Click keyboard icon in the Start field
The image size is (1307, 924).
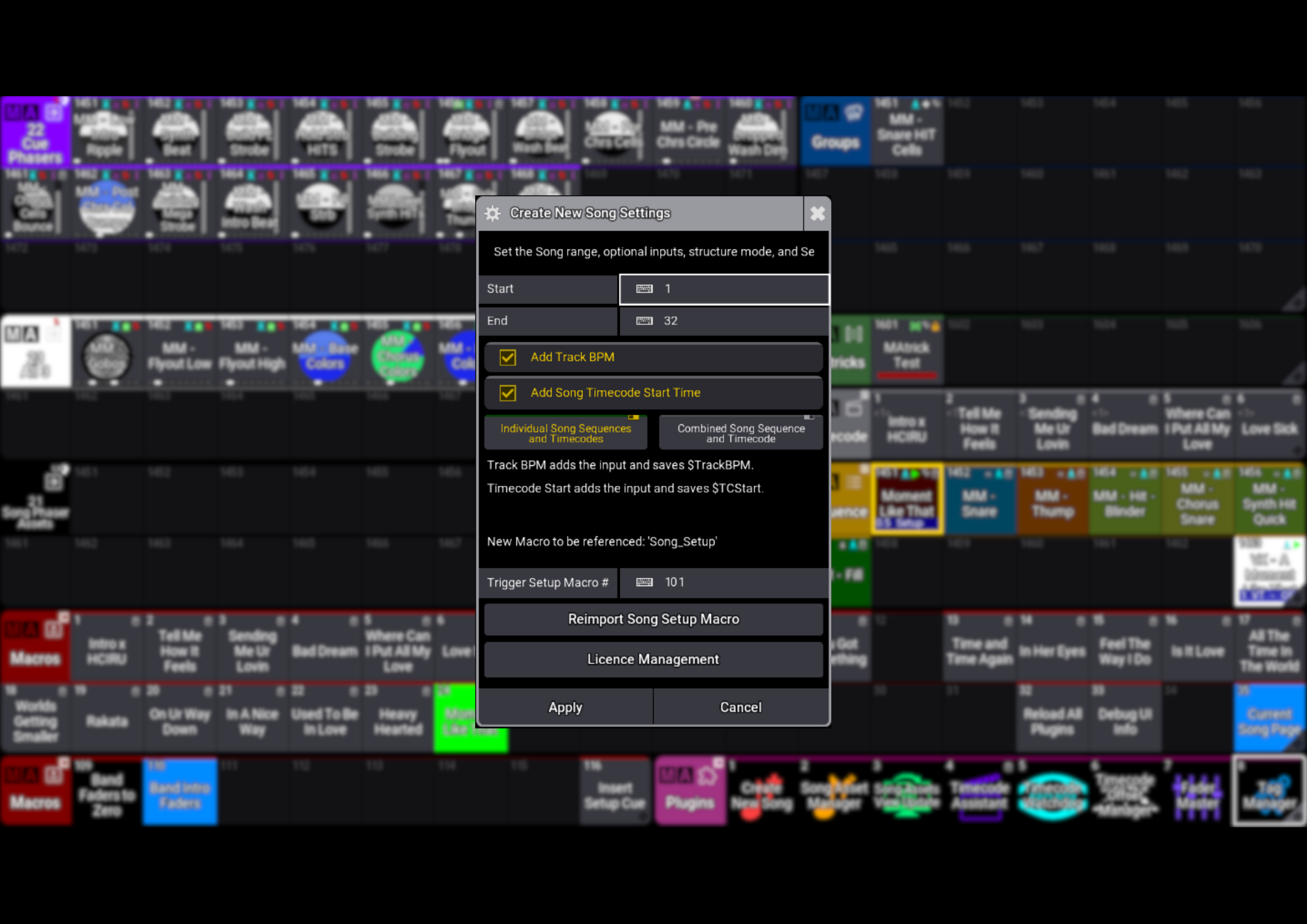coord(644,289)
